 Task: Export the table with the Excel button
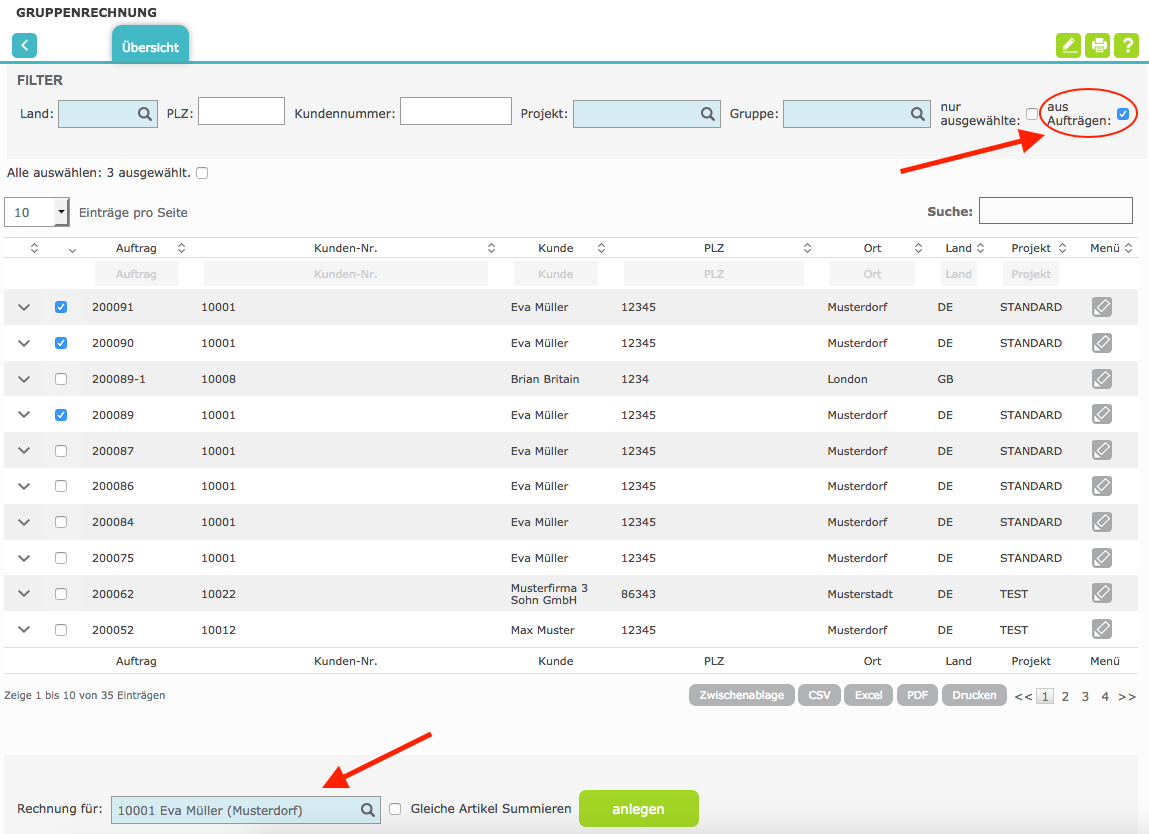[x=868, y=695]
